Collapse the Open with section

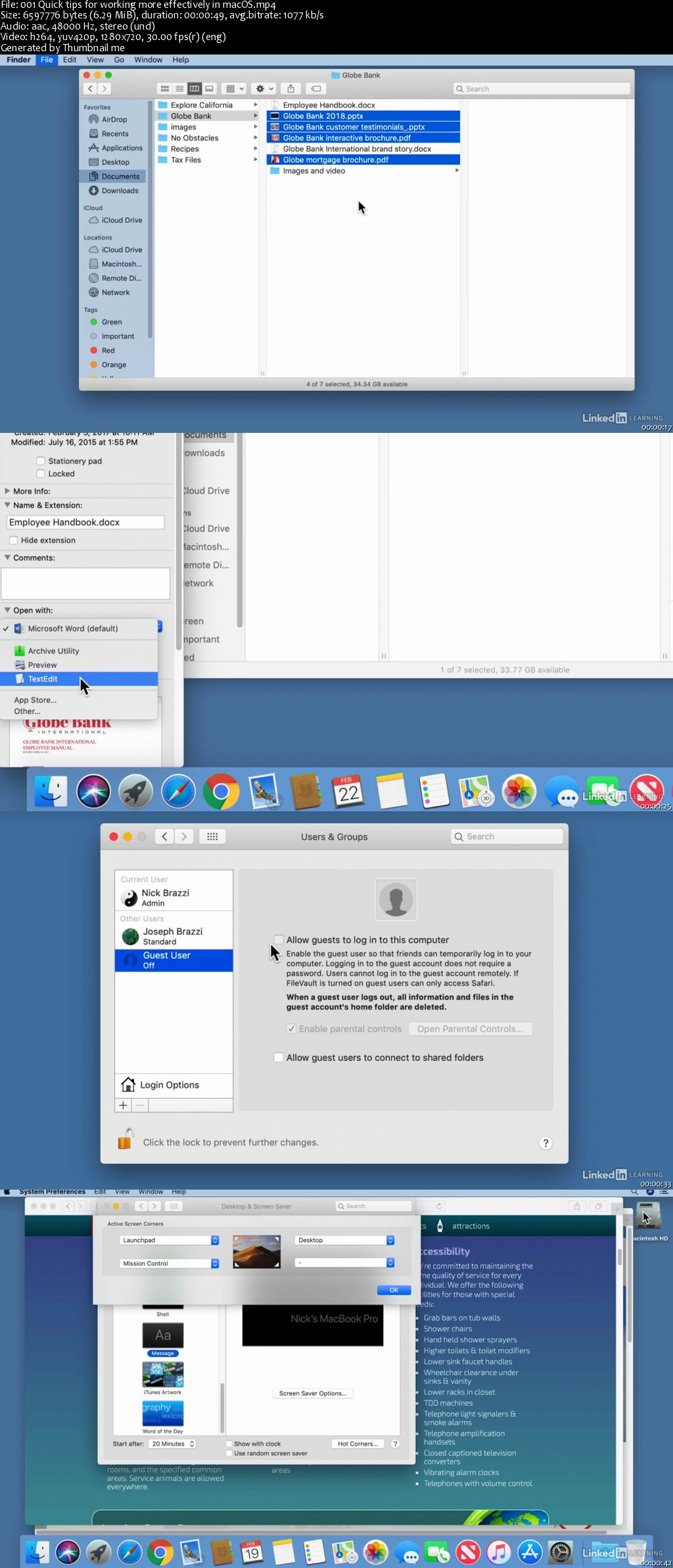7,610
